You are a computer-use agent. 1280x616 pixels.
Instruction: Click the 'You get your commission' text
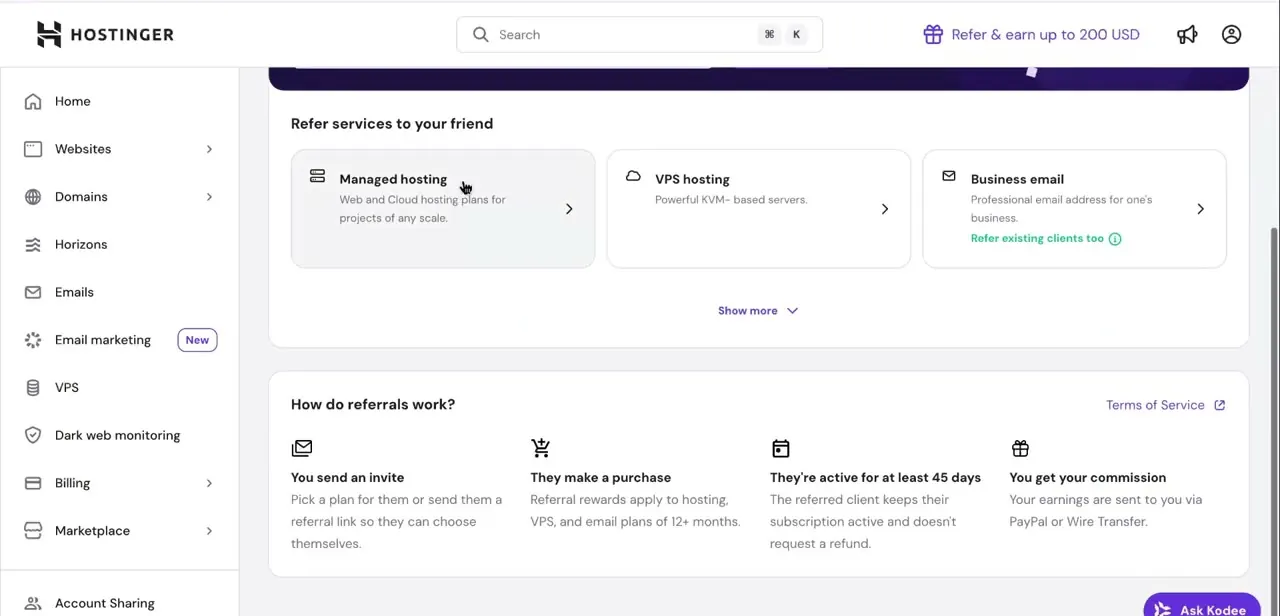(1088, 478)
